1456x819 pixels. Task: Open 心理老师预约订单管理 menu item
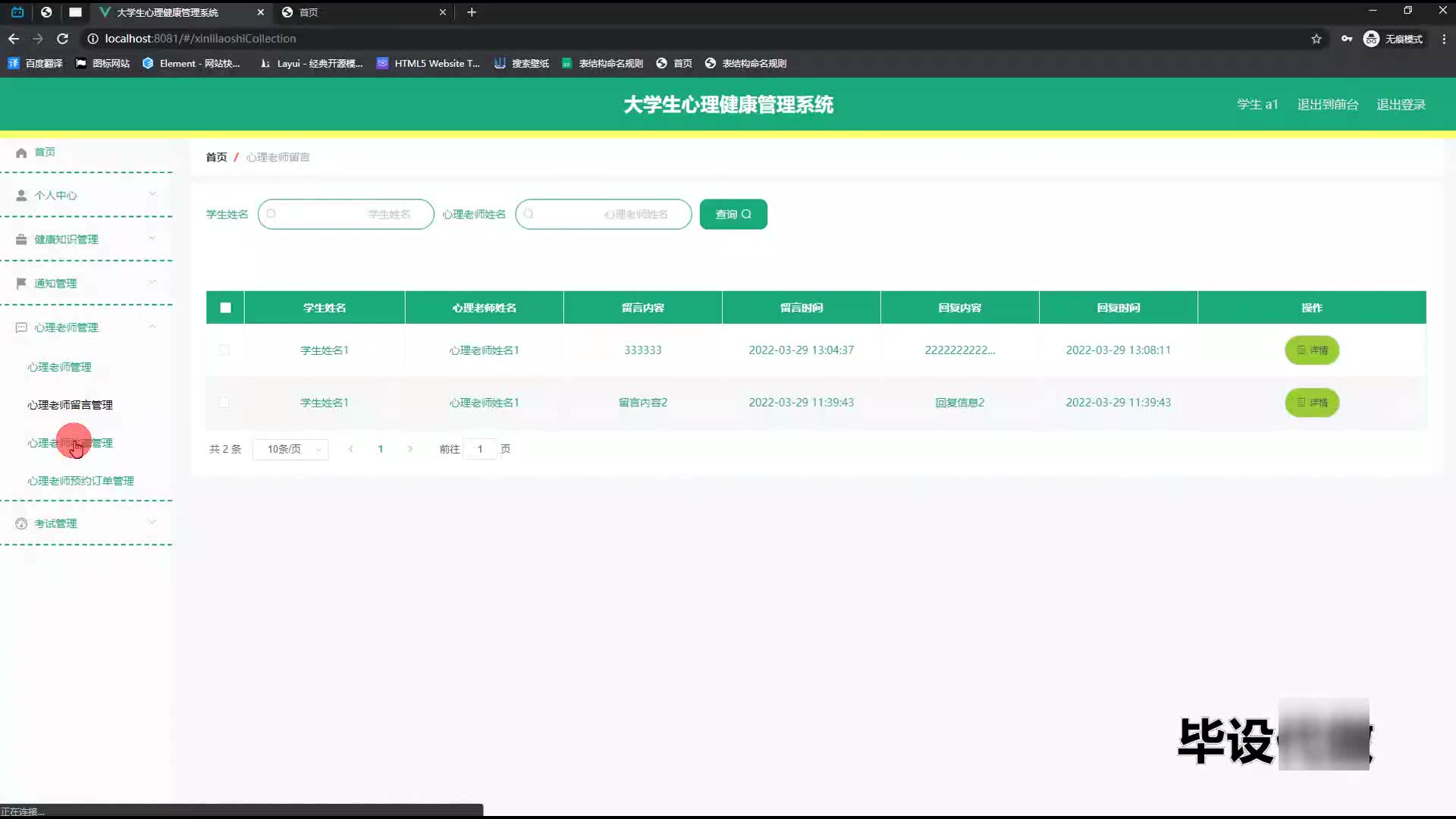coord(80,481)
